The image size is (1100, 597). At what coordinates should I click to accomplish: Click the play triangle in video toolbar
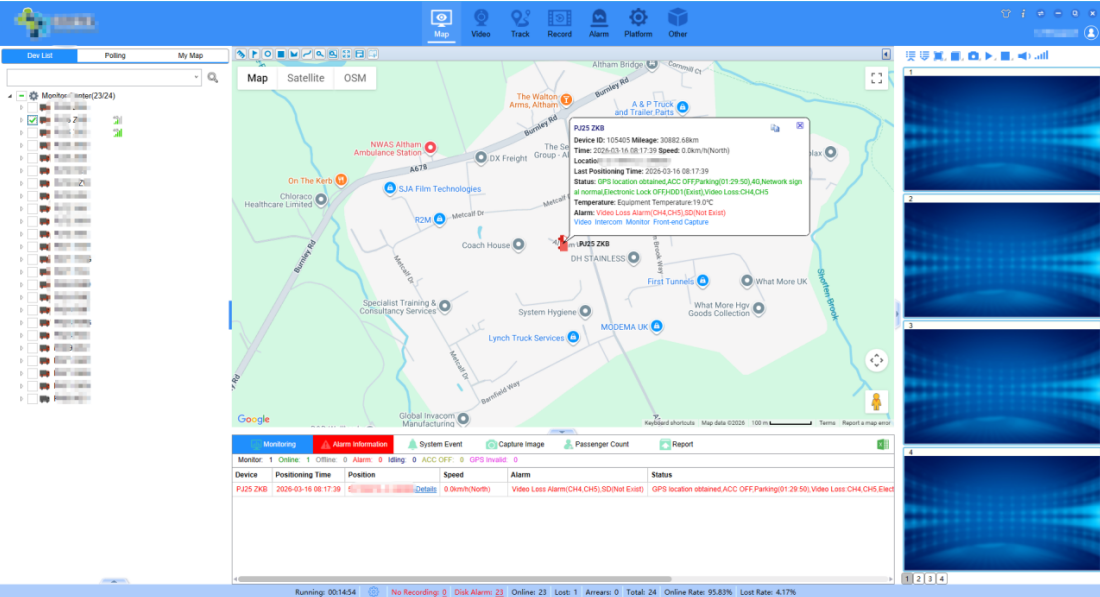tap(989, 55)
